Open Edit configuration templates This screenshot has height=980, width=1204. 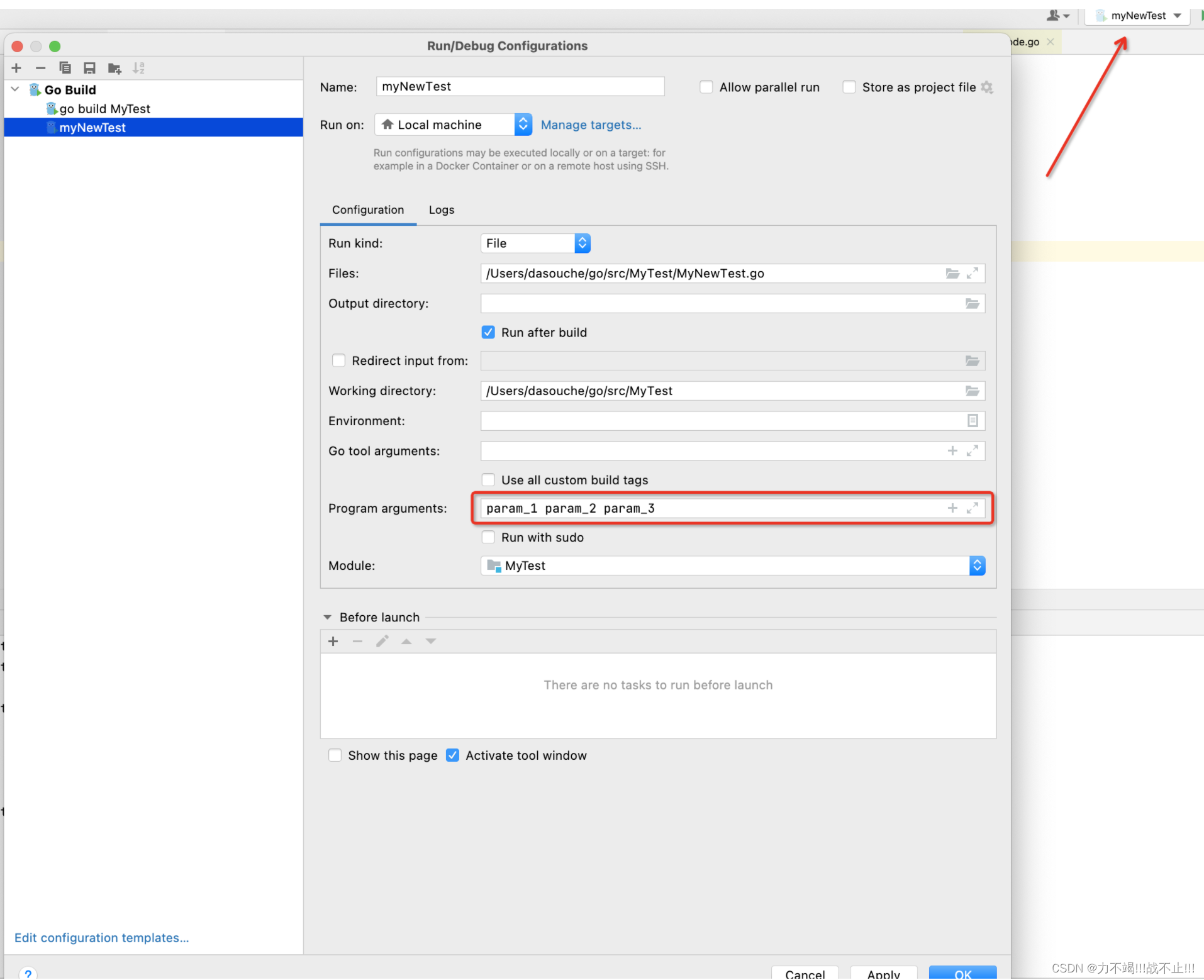click(x=102, y=938)
